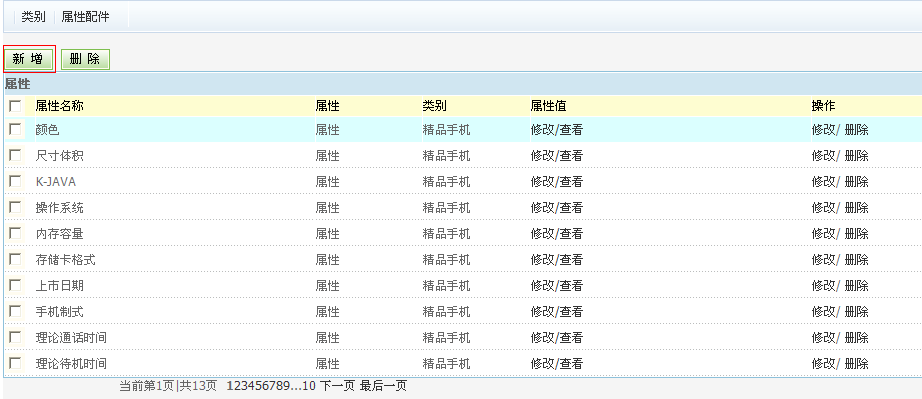
Task: Click 修改 in 操作 column of 理论待机时间 row
Action: pyautogui.click(x=824, y=364)
